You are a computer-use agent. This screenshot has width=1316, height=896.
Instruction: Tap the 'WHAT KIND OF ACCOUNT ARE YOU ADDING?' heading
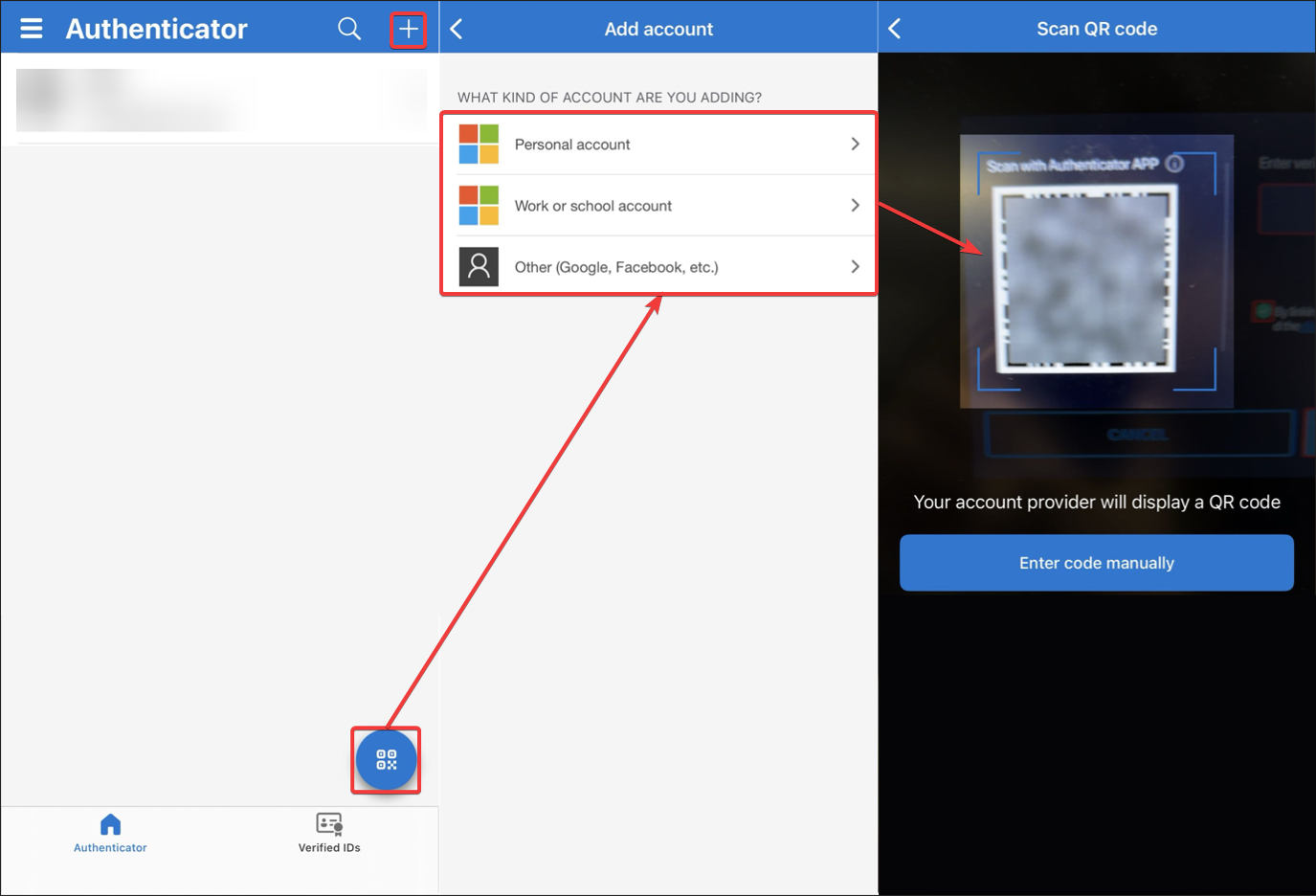tap(610, 98)
